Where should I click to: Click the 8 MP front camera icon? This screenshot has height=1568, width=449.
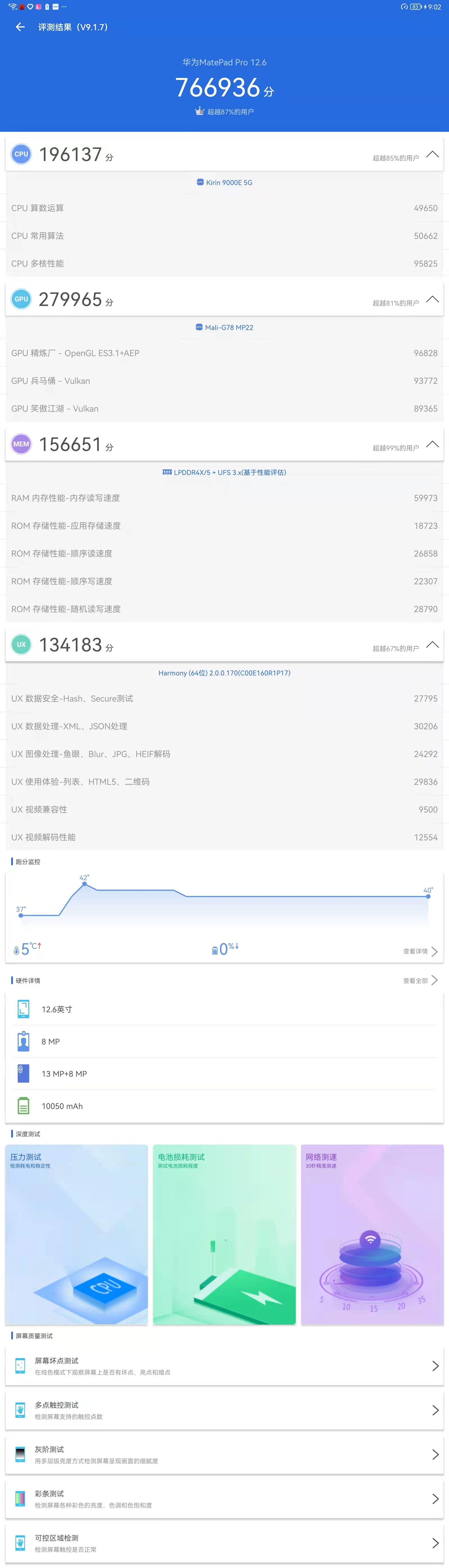click(x=23, y=1041)
